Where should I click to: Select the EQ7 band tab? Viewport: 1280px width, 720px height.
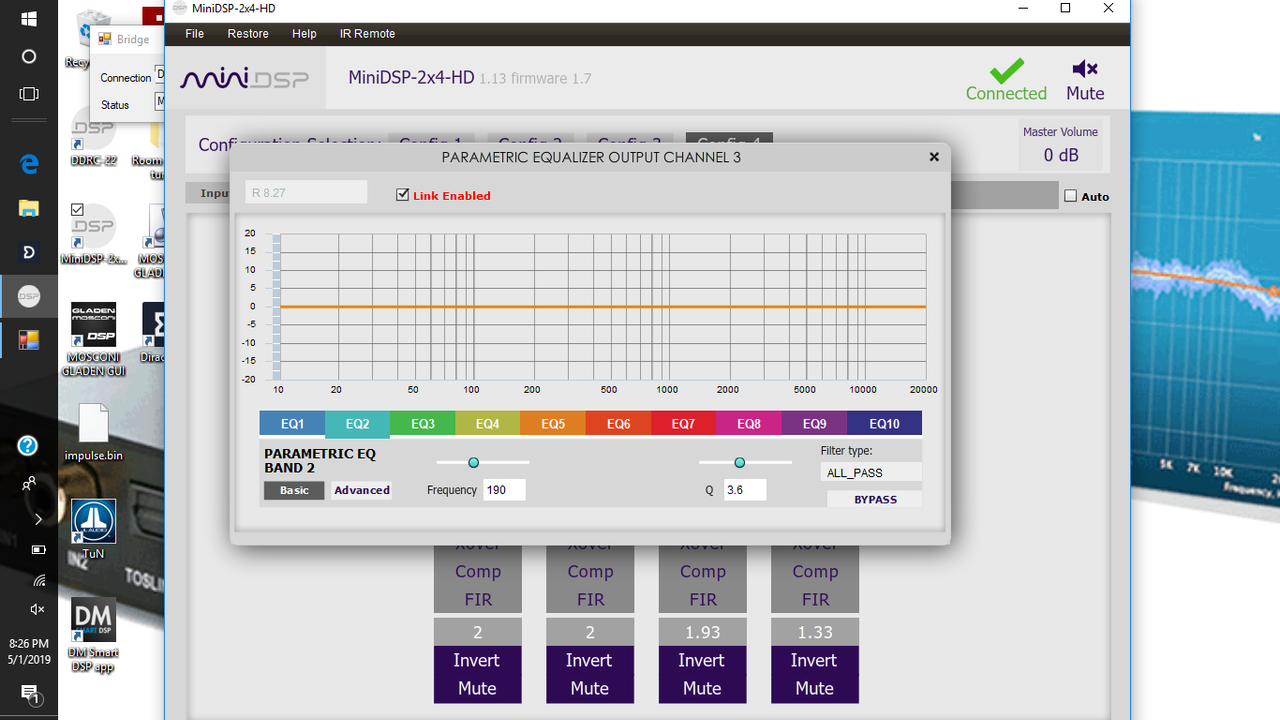coord(683,424)
